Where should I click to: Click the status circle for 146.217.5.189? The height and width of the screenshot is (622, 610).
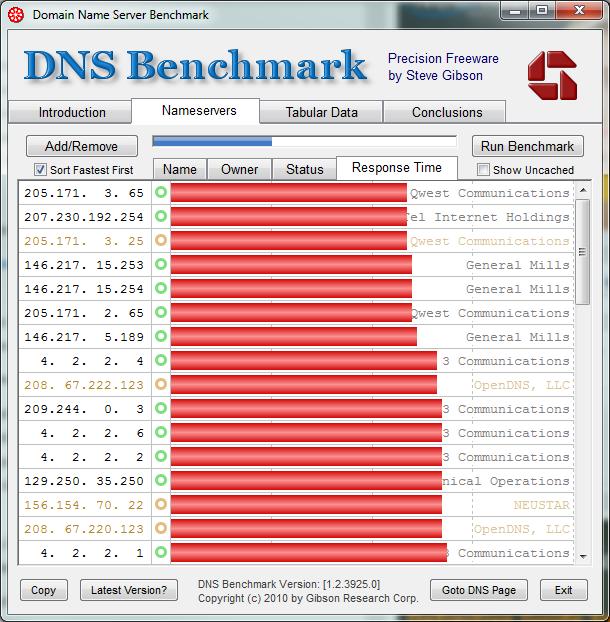click(161, 336)
